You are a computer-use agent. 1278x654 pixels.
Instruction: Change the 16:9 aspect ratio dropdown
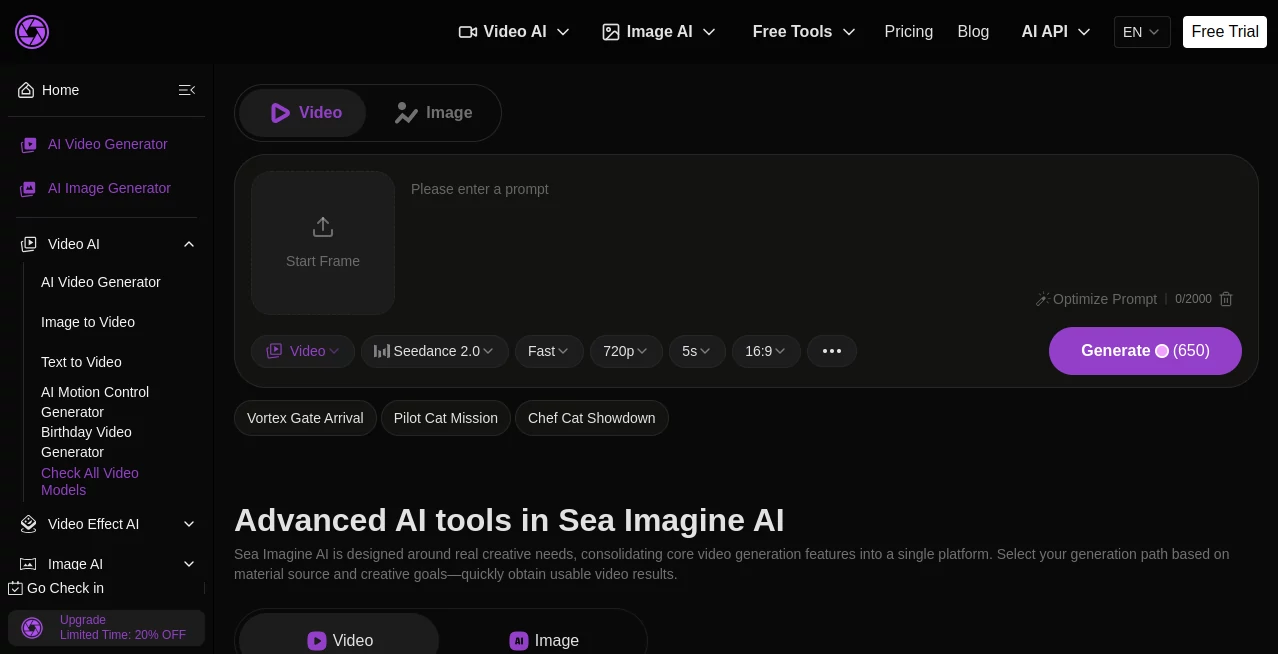click(x=766, y=351)
